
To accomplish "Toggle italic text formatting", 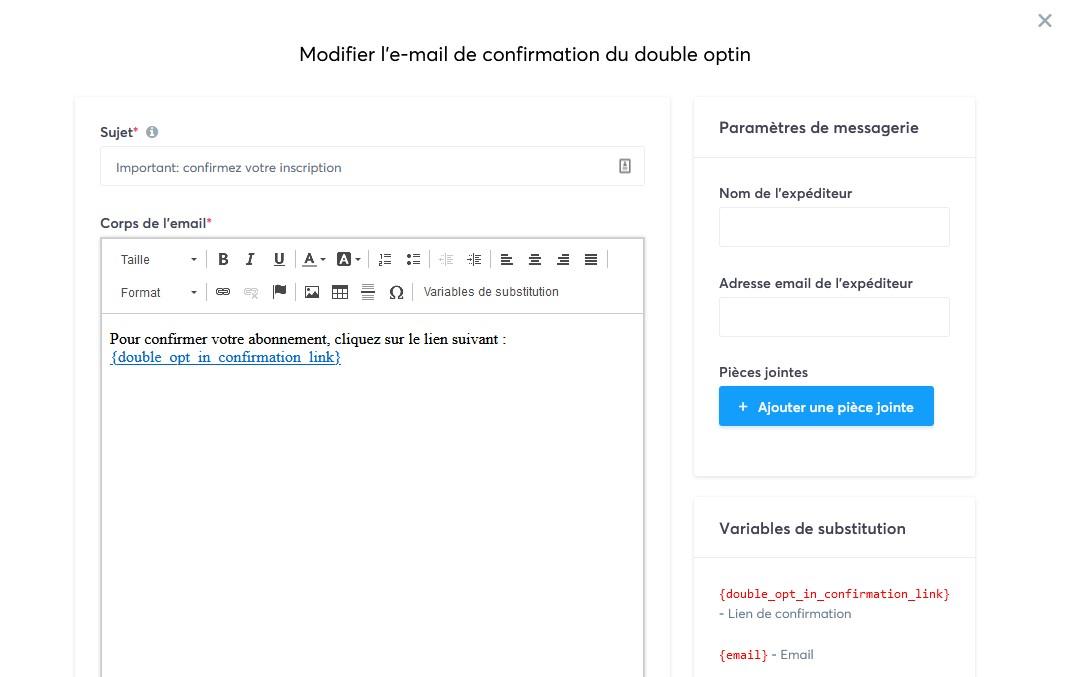I will (250, 259).
